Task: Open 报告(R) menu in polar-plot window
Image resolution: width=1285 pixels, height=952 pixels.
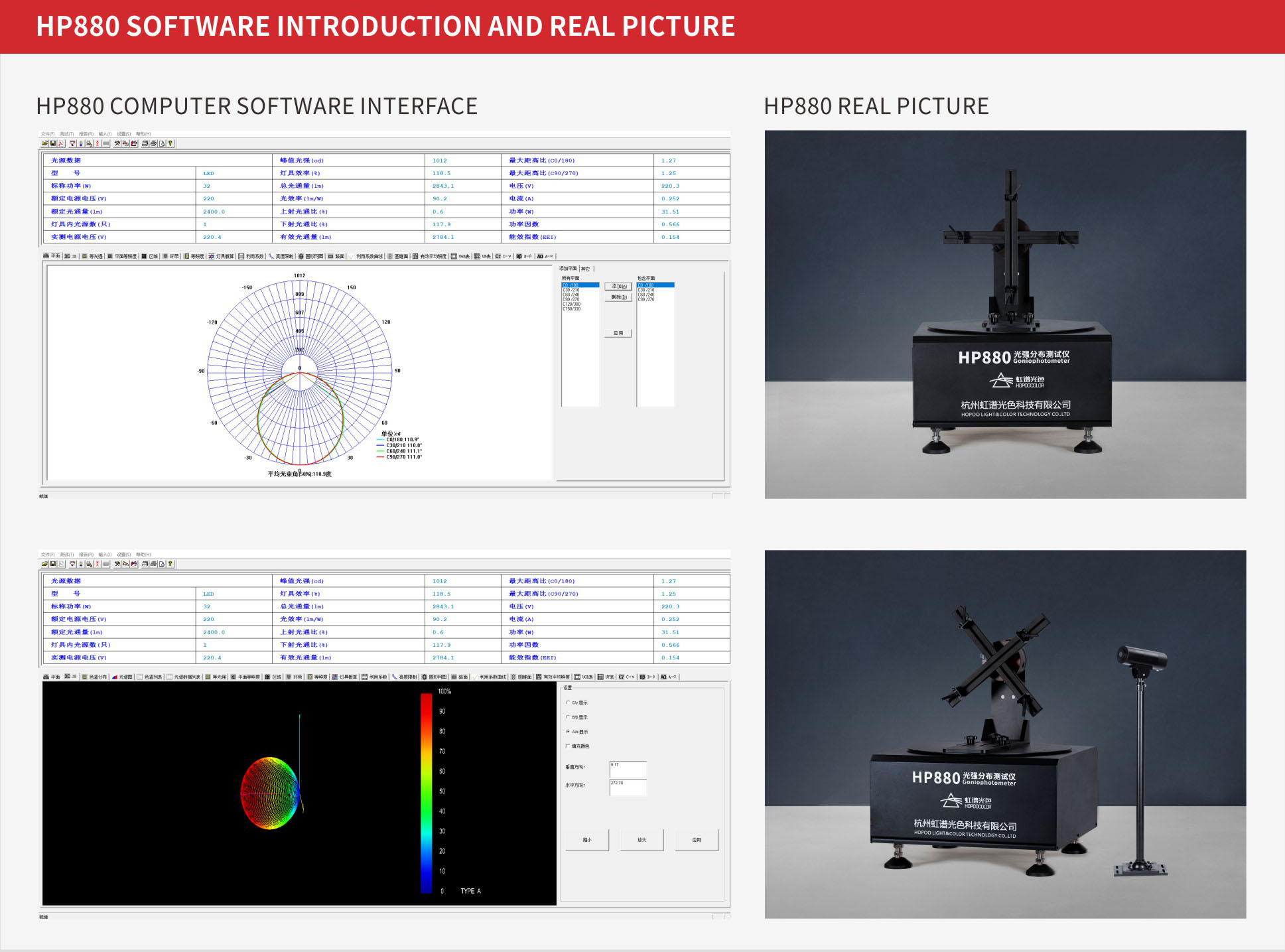Action: 86,134
